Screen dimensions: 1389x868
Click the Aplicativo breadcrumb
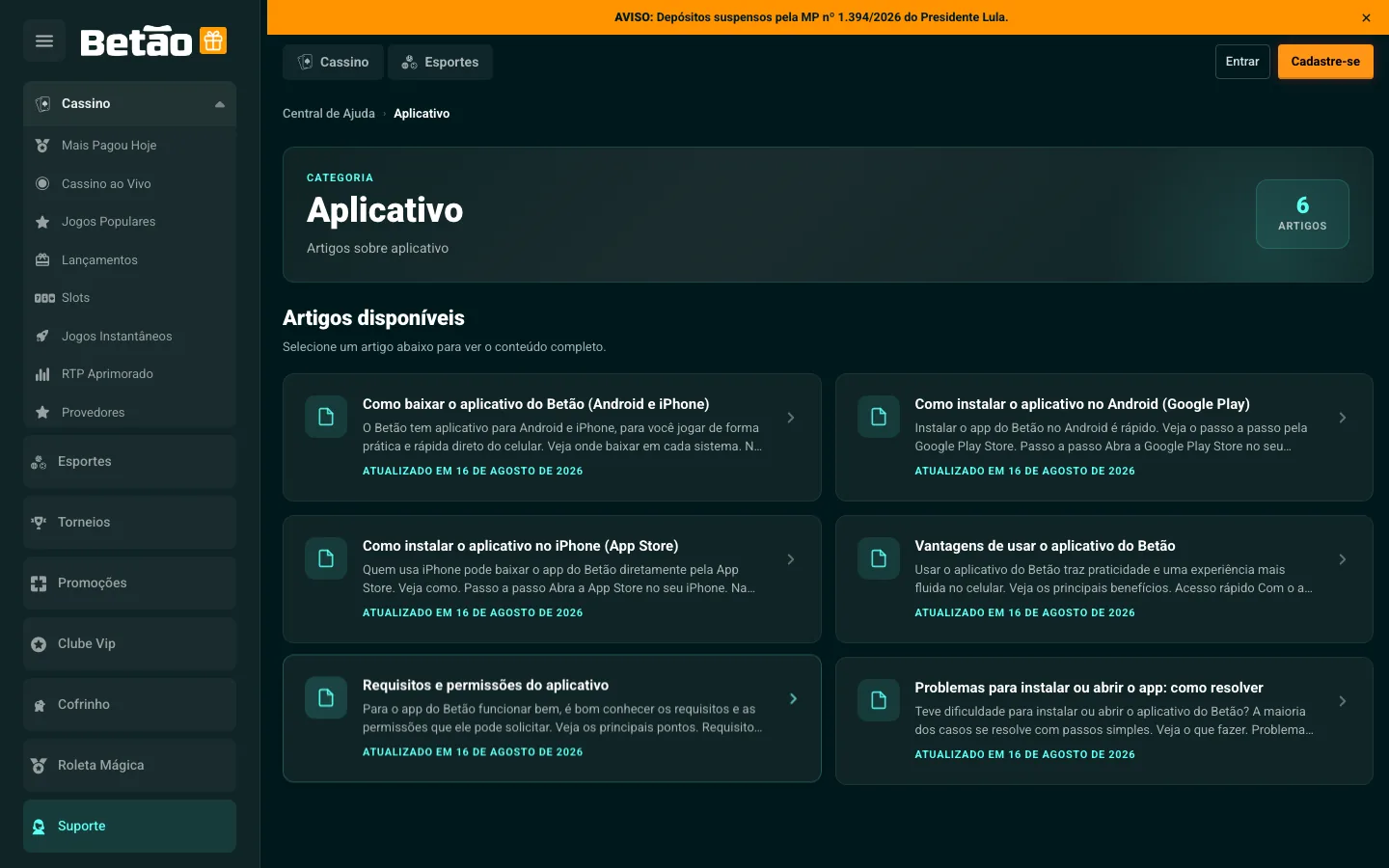[x=422, y=114]
